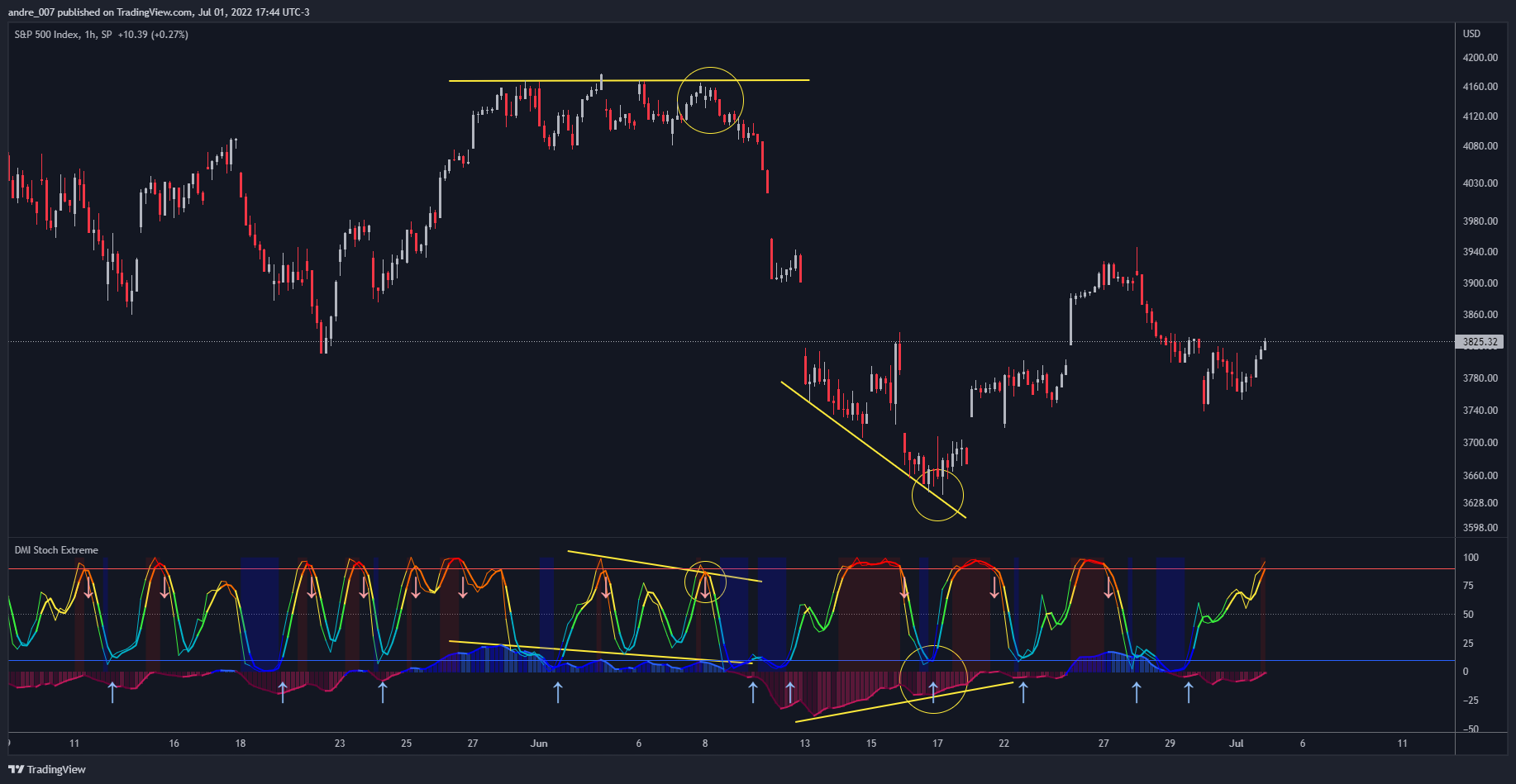Click the 3700.00 price axis label
The image size is (1516, 784).
(x=1480, y=443)
